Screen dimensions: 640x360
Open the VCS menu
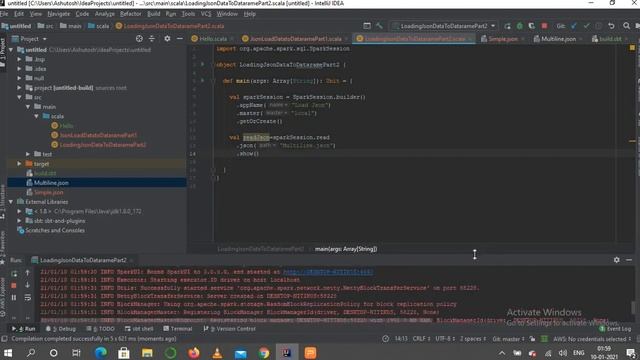(x=206, y=14)
